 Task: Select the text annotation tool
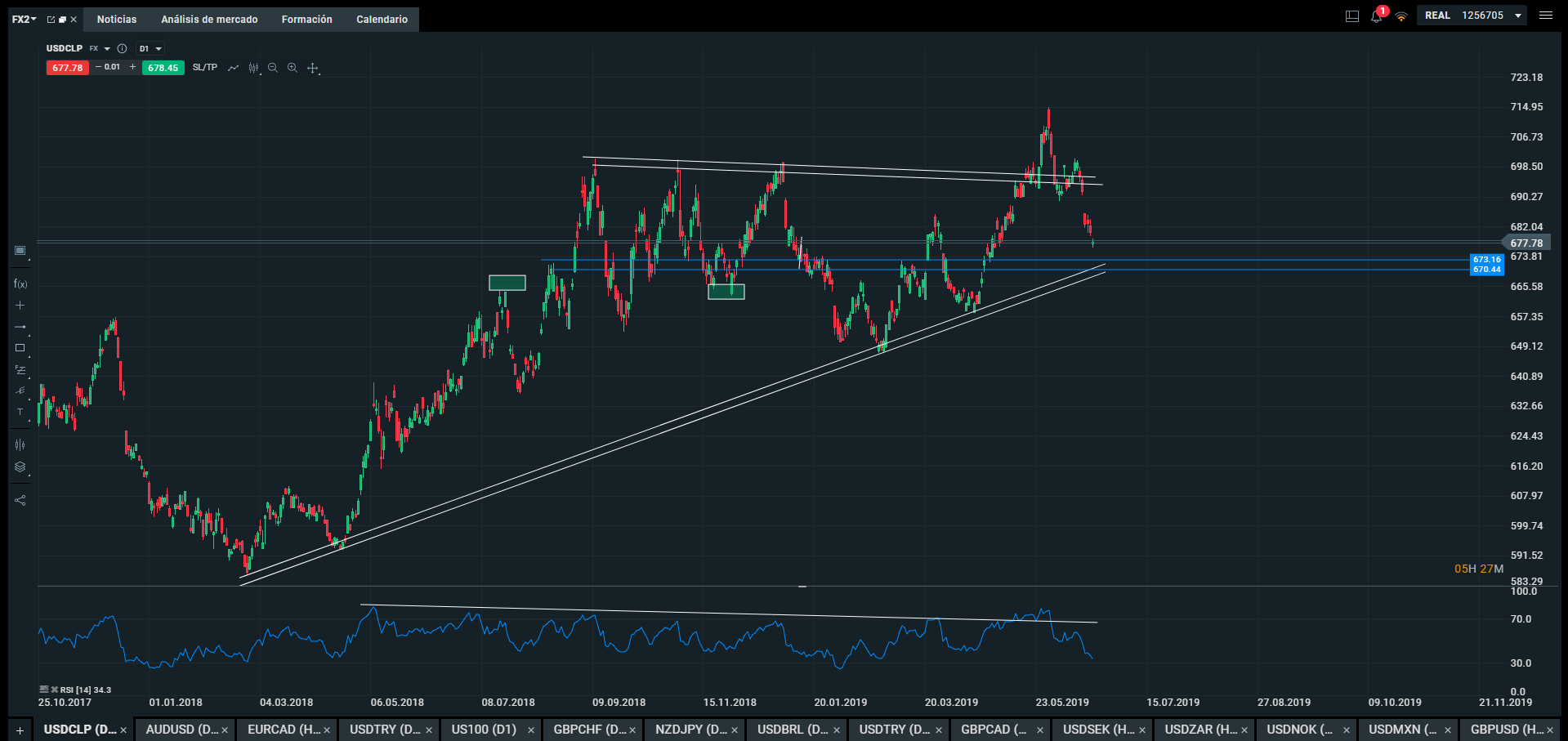tap(20, 413)
